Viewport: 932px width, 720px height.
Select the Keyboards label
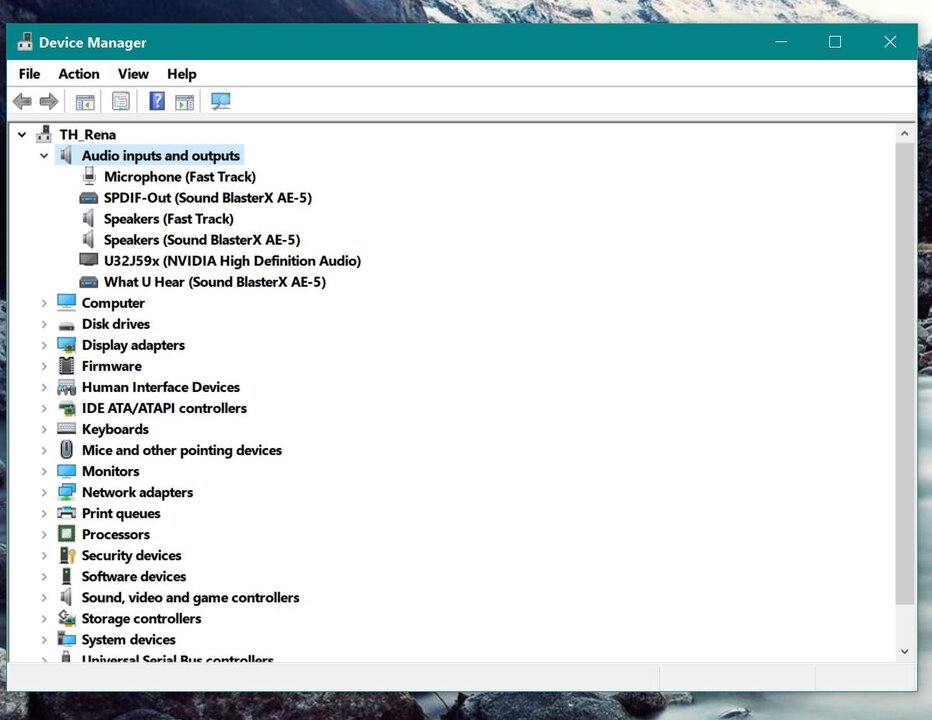tap(115, 429)
